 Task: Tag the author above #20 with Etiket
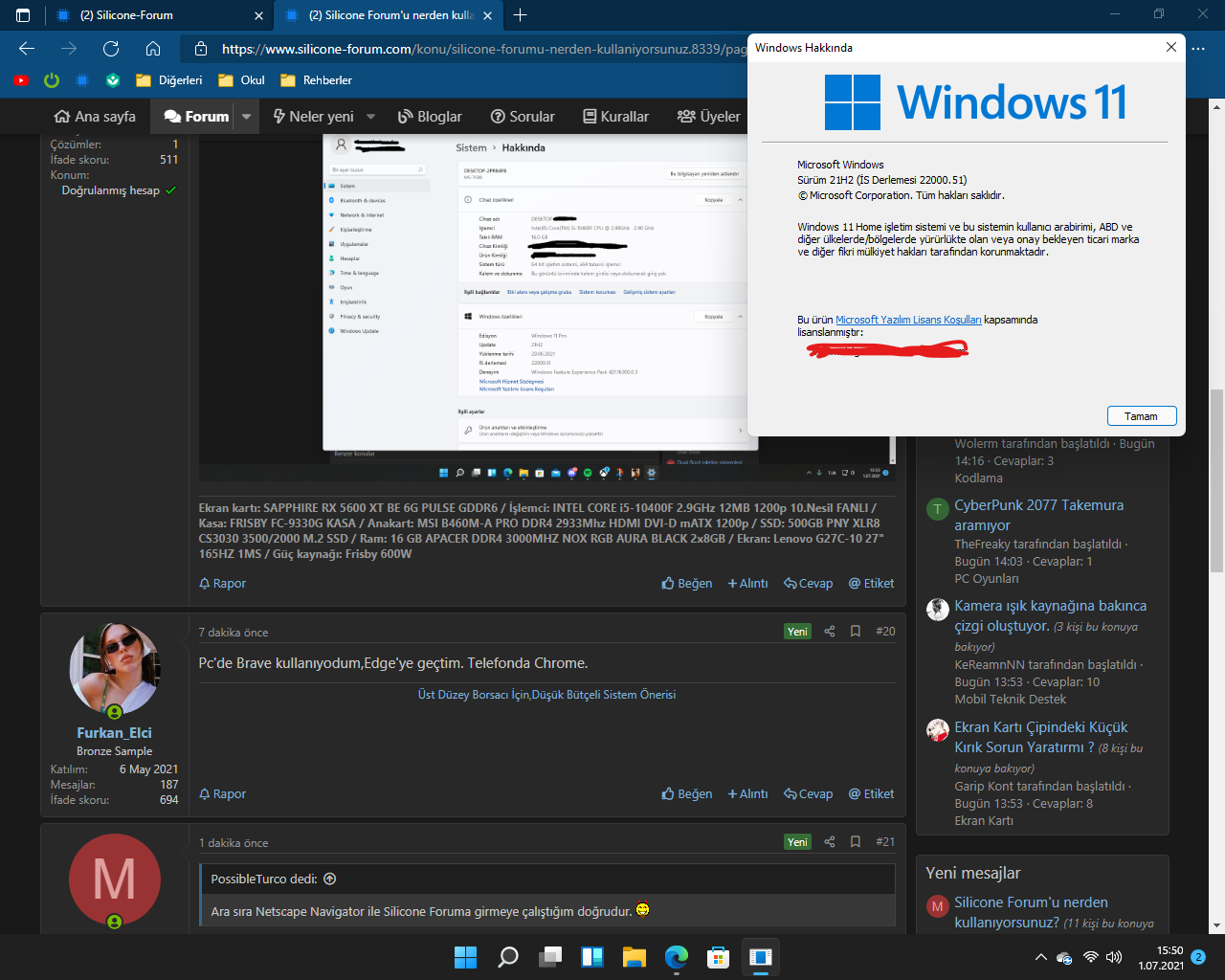(x=872, y=584)
